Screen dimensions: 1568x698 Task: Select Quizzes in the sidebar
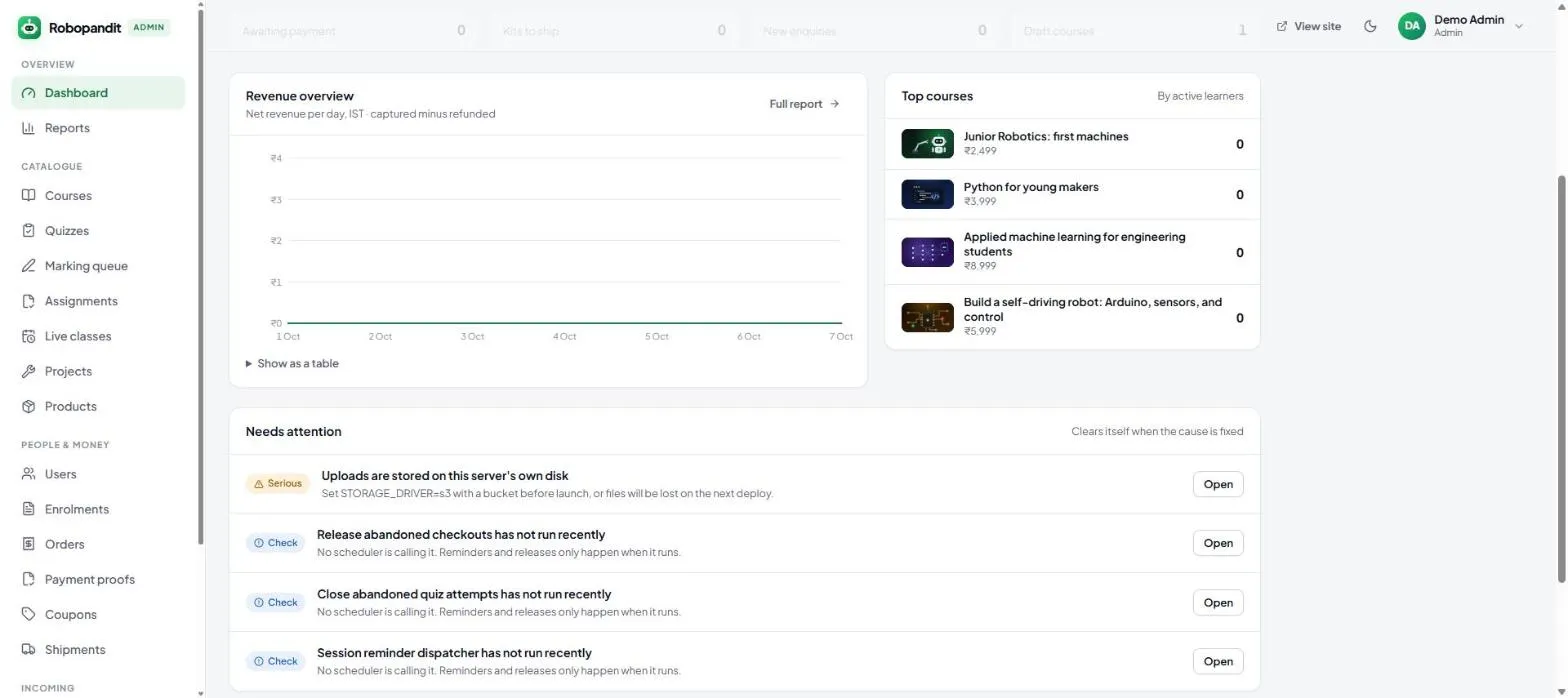coord(98,231)
